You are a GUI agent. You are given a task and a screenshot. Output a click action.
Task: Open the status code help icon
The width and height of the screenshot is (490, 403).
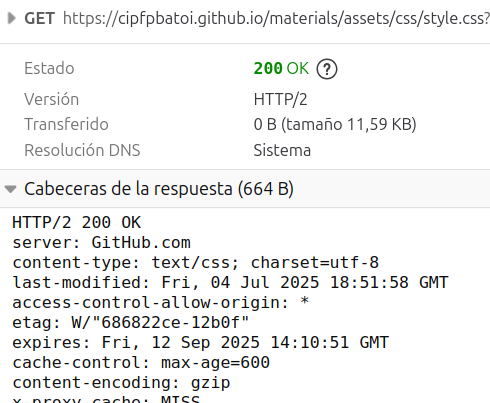click(x=327, y=69)
